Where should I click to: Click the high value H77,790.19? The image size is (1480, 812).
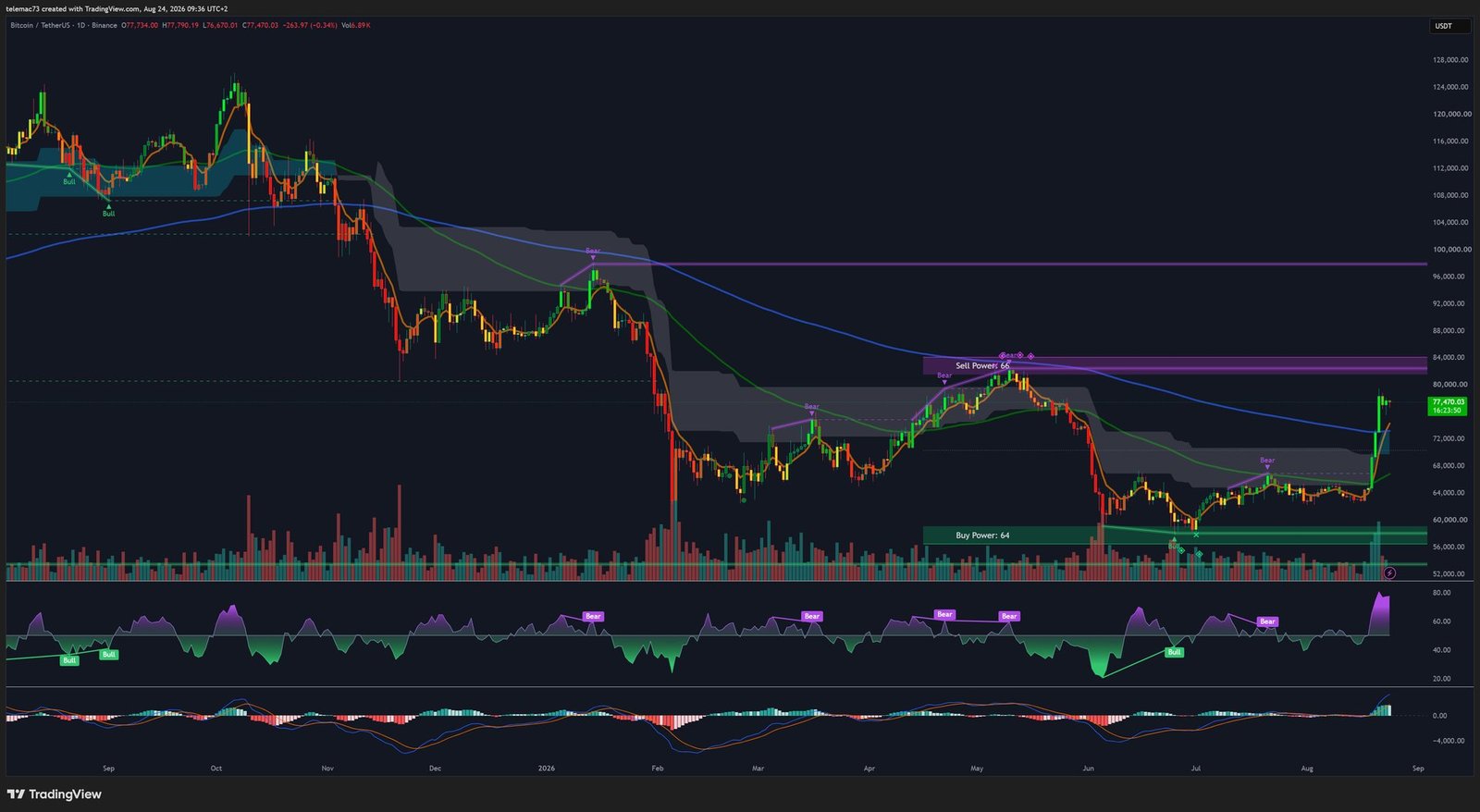coord(180,25)
